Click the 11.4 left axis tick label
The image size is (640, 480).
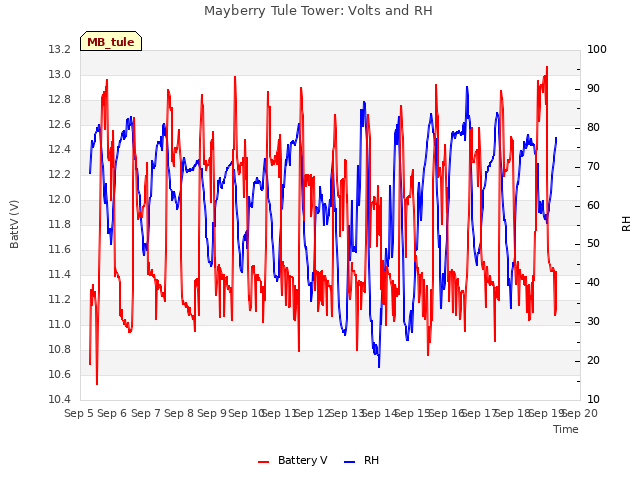pyautogui.click(x=60, y=274)
